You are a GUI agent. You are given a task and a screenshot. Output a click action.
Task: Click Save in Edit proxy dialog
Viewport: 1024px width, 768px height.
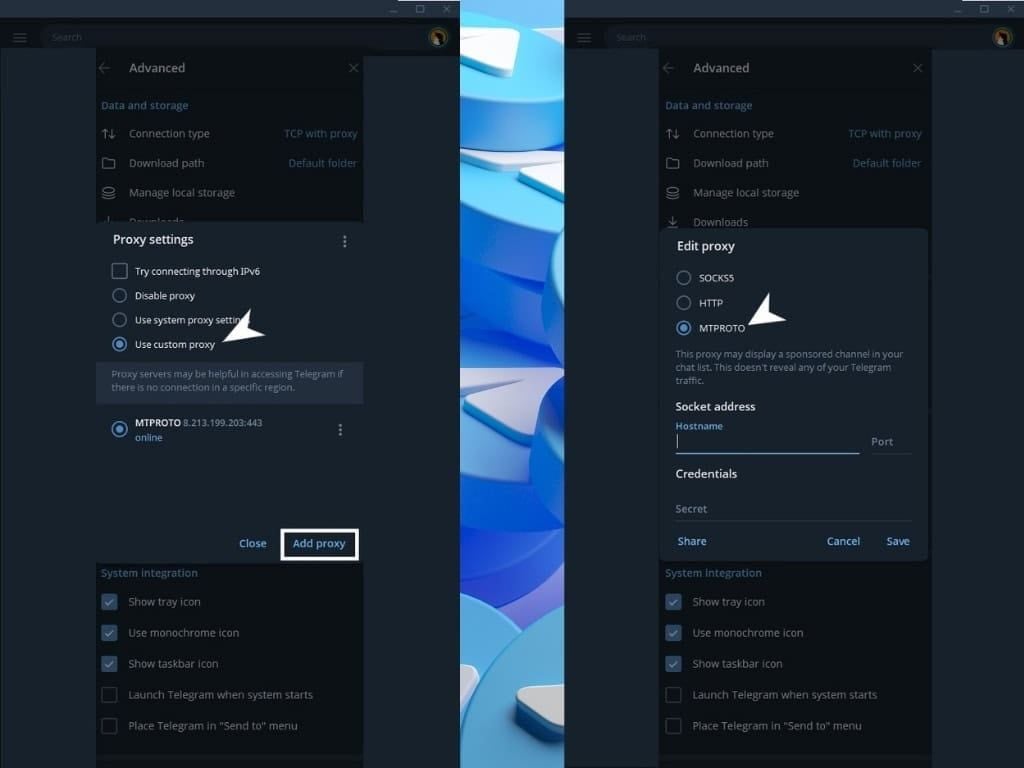point(898,541)
